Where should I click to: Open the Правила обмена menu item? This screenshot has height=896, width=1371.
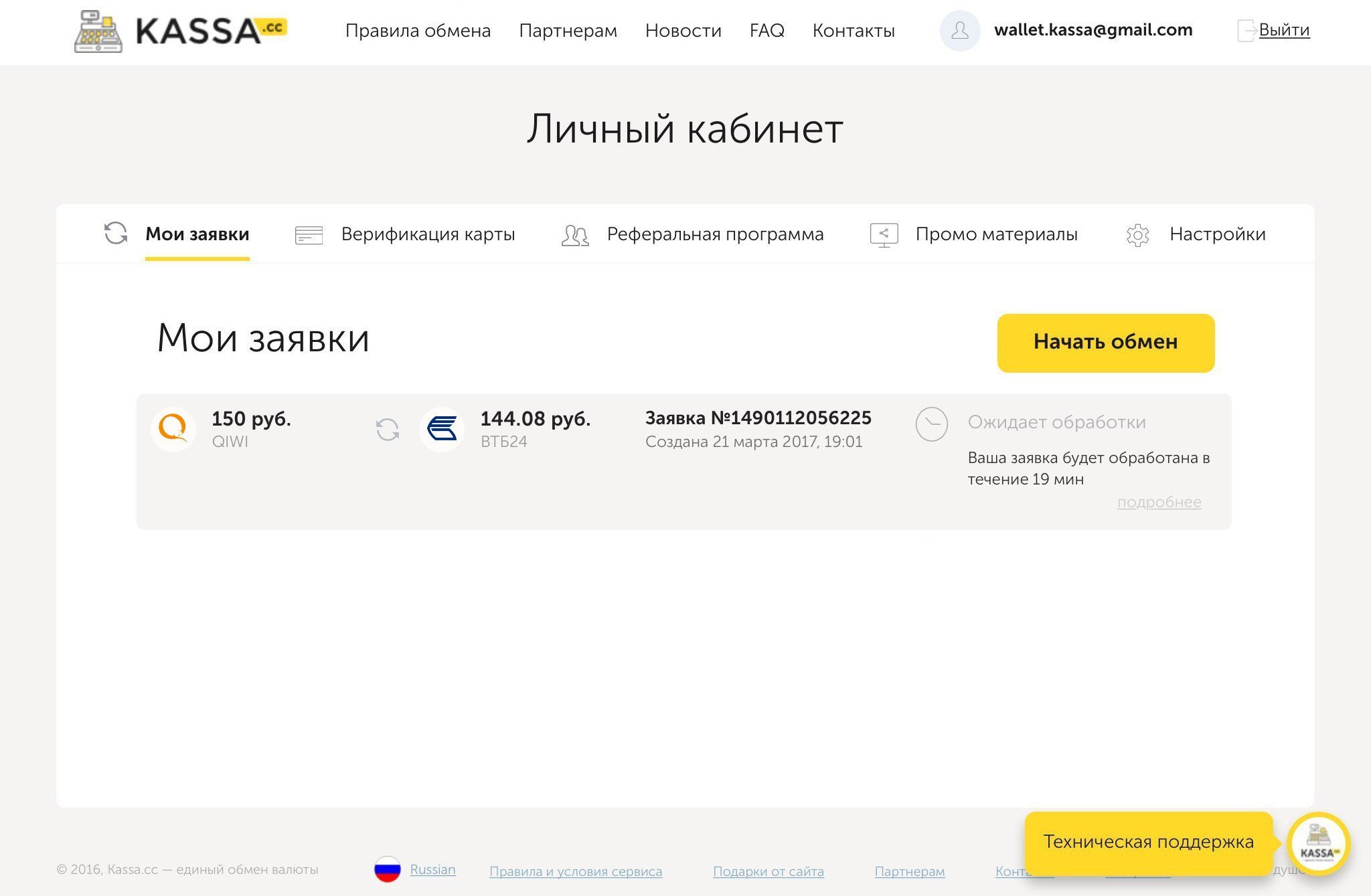point(418,31)
